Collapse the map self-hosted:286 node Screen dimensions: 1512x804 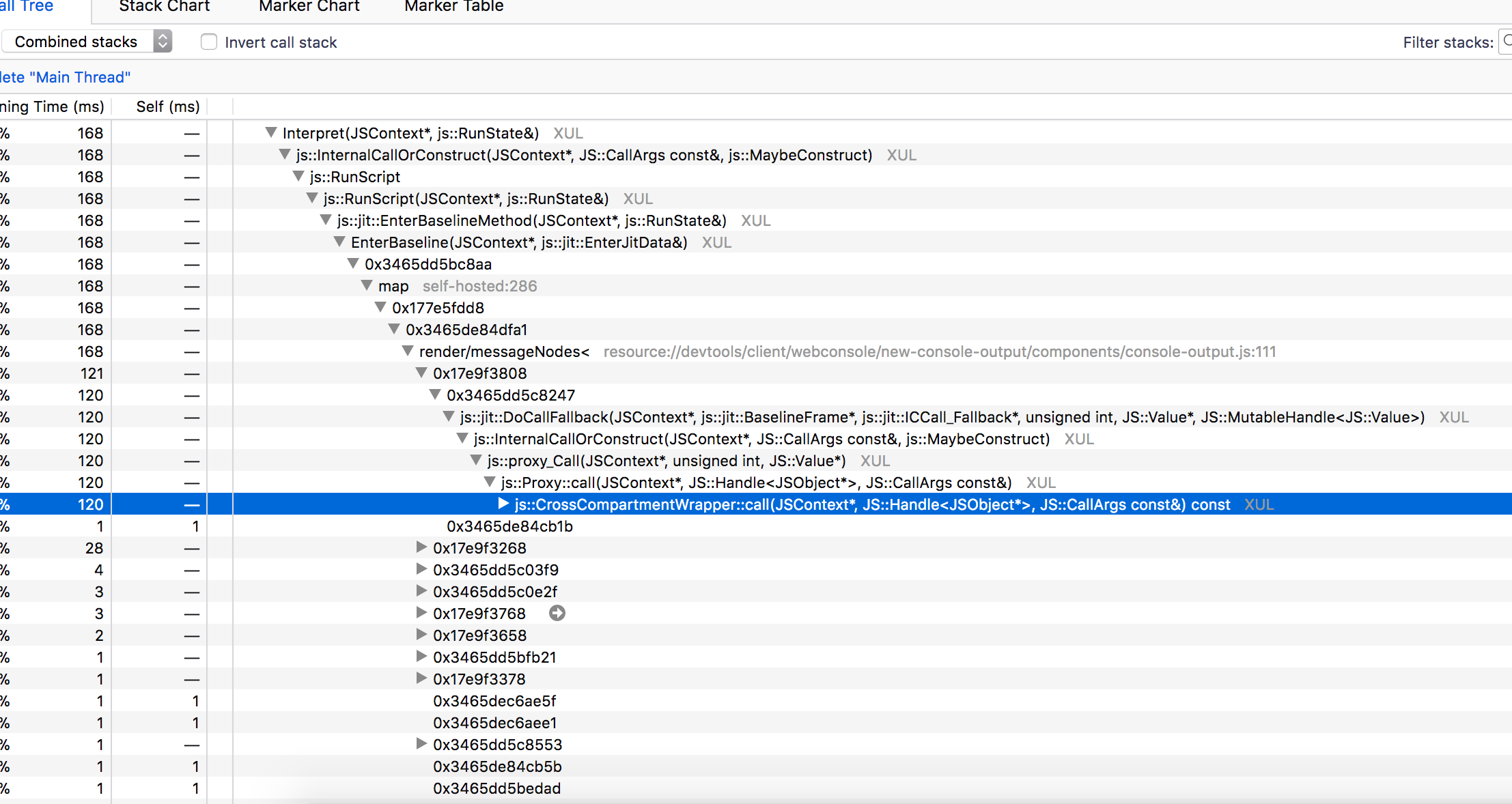tap(367, 286)
